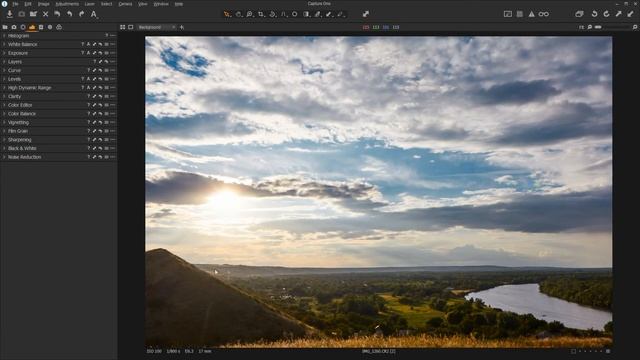Click the Undo arrow in toolbar
The width and height of the screenshot is (640, 360).
point(69,14)
